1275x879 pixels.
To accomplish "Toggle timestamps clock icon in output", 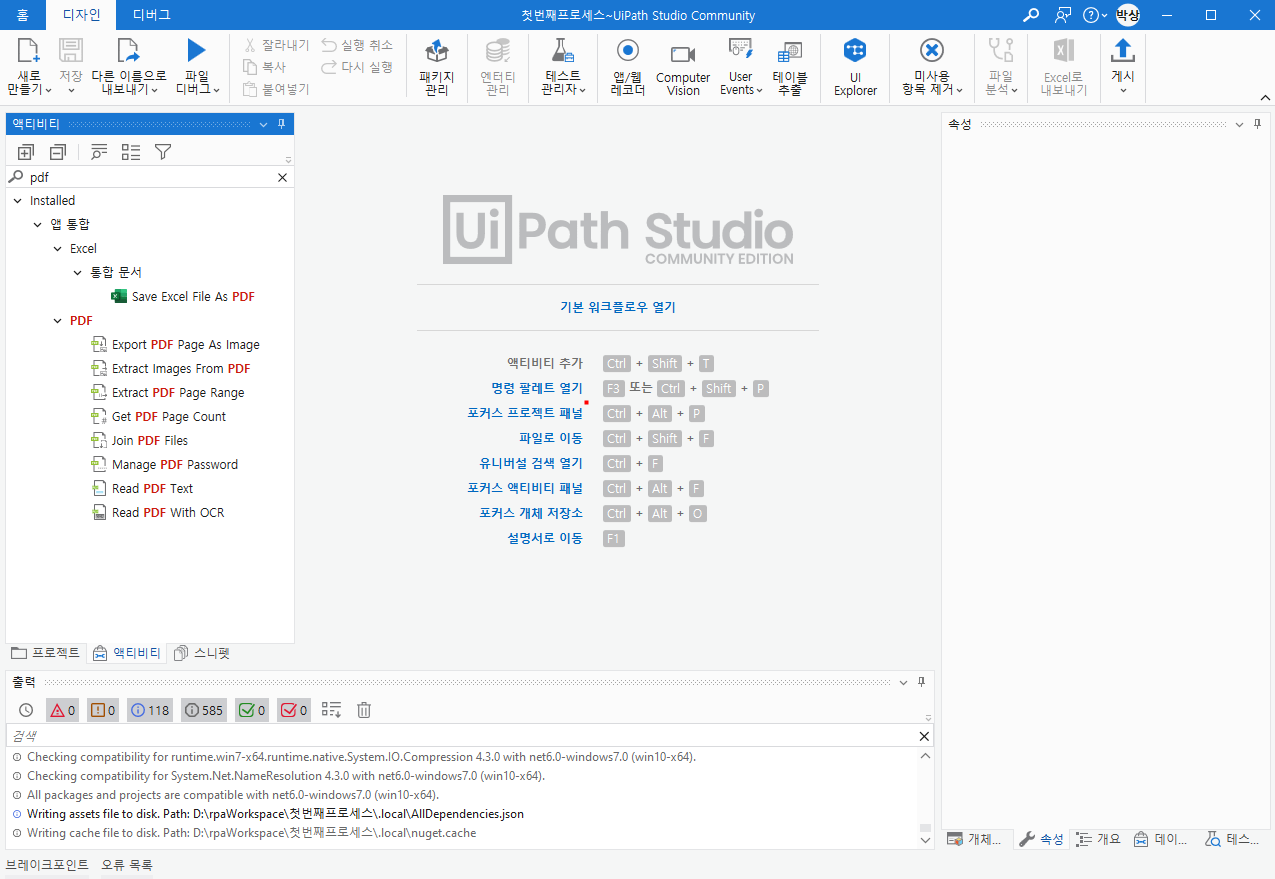I will pos(26,710).
